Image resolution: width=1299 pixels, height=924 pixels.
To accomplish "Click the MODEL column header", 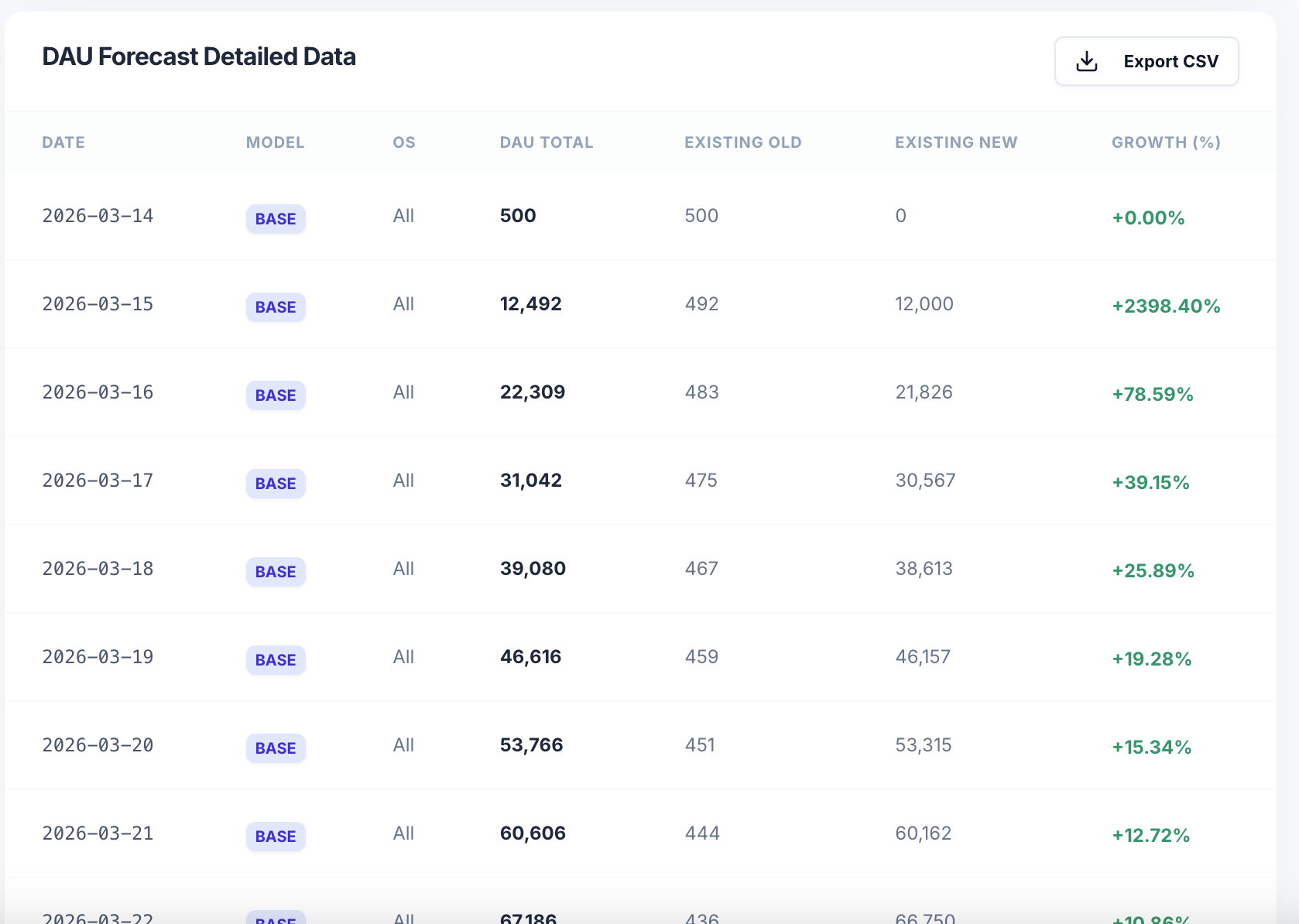I will [275, 142].
